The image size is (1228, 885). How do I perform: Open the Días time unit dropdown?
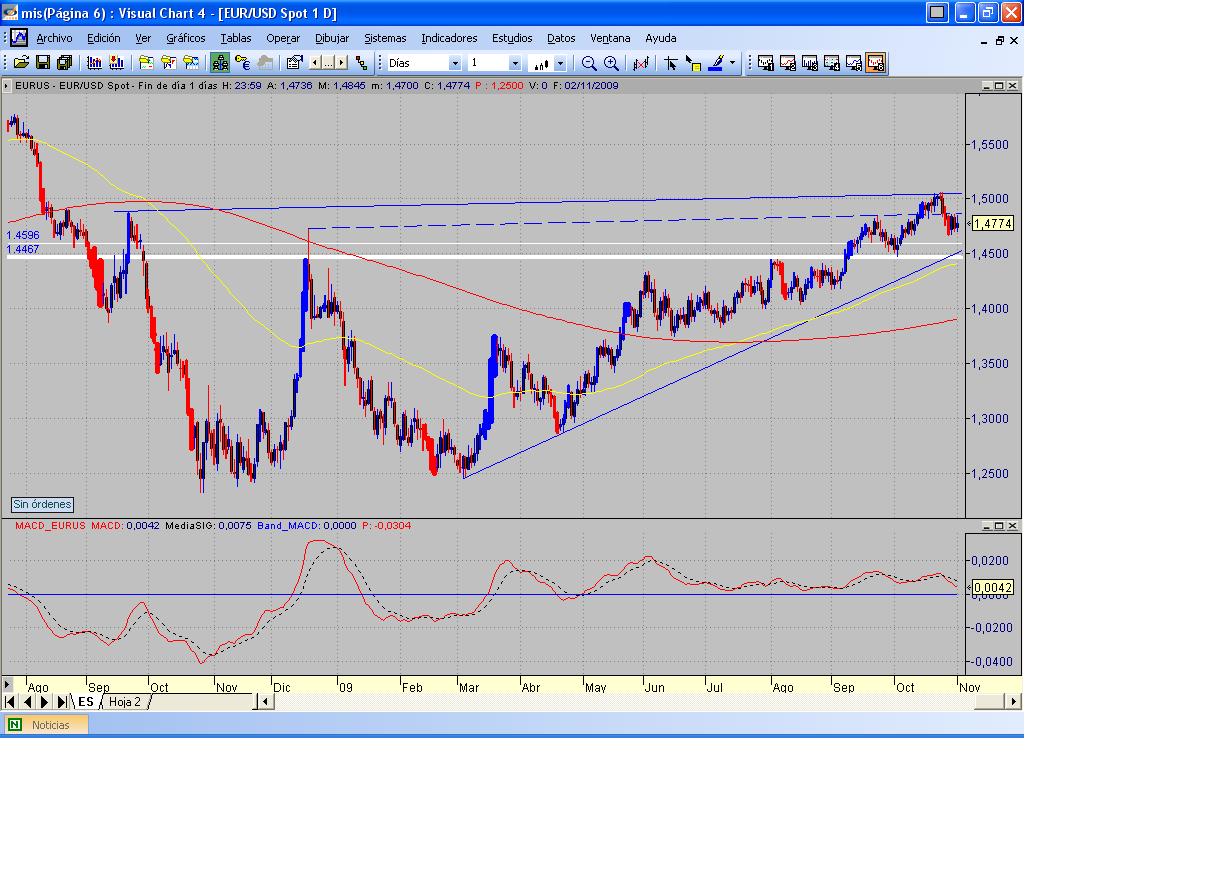click(455, 63)
